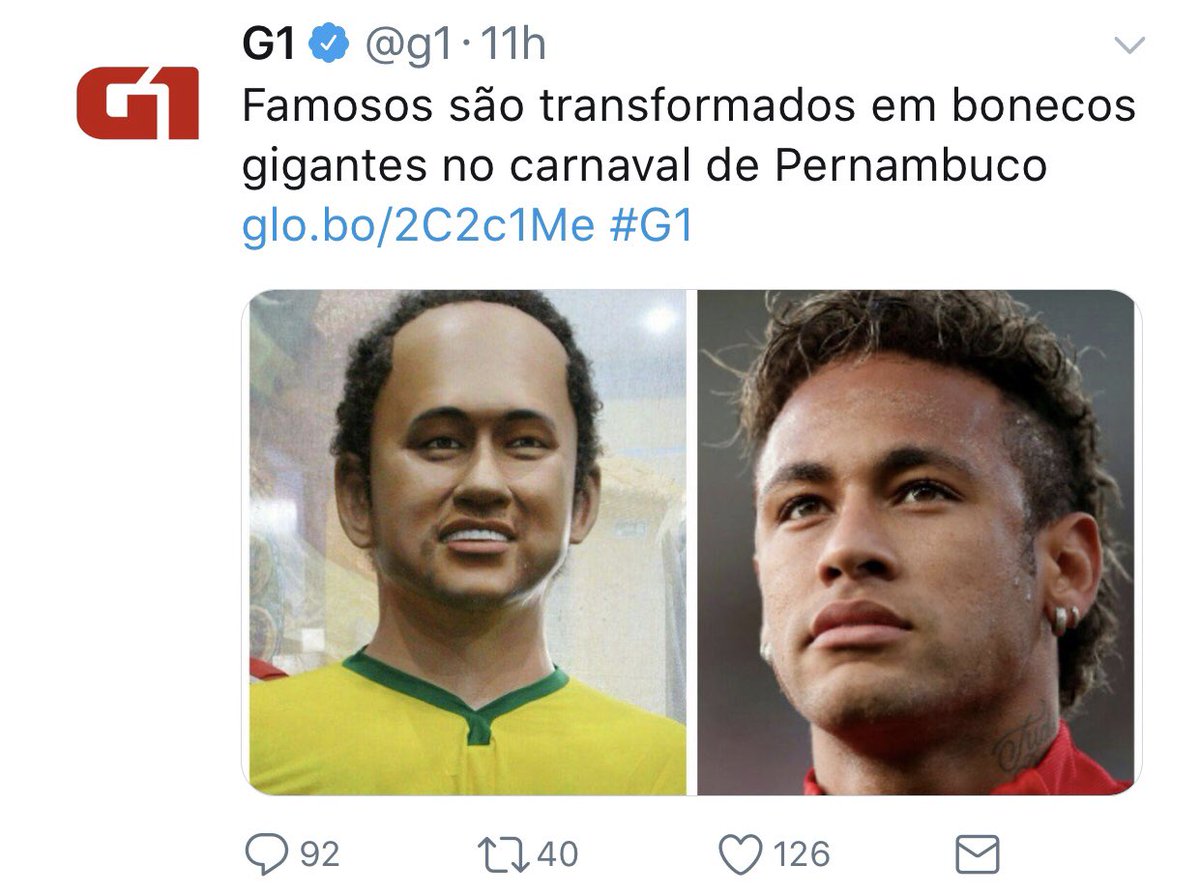Image resolution: width=1200 pixels, height=894 pixels.
Task: Click the 11h timestamp
Action: [514, 45]
